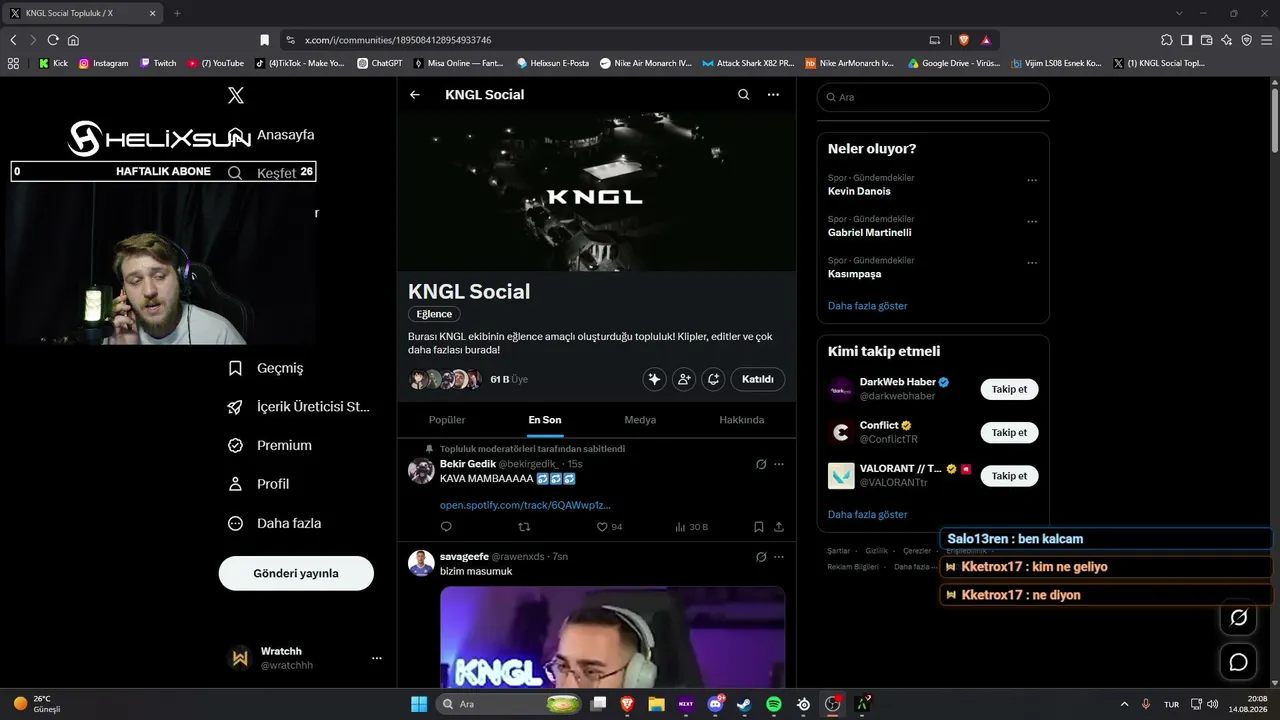The height and width of the screenshot is (720, 1280).
Task: Open savagefe's profile avatar
Action: pyautogui.click(x=421, y=563)
